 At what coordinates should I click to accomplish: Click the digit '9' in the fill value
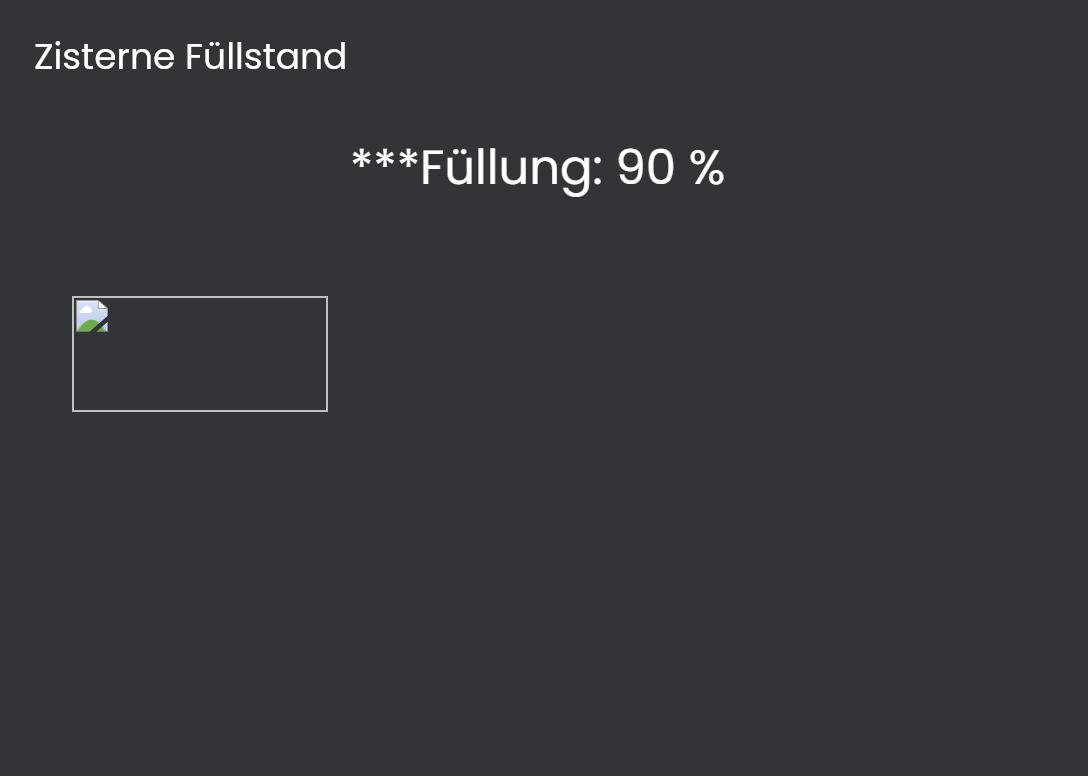pos(630,168)
